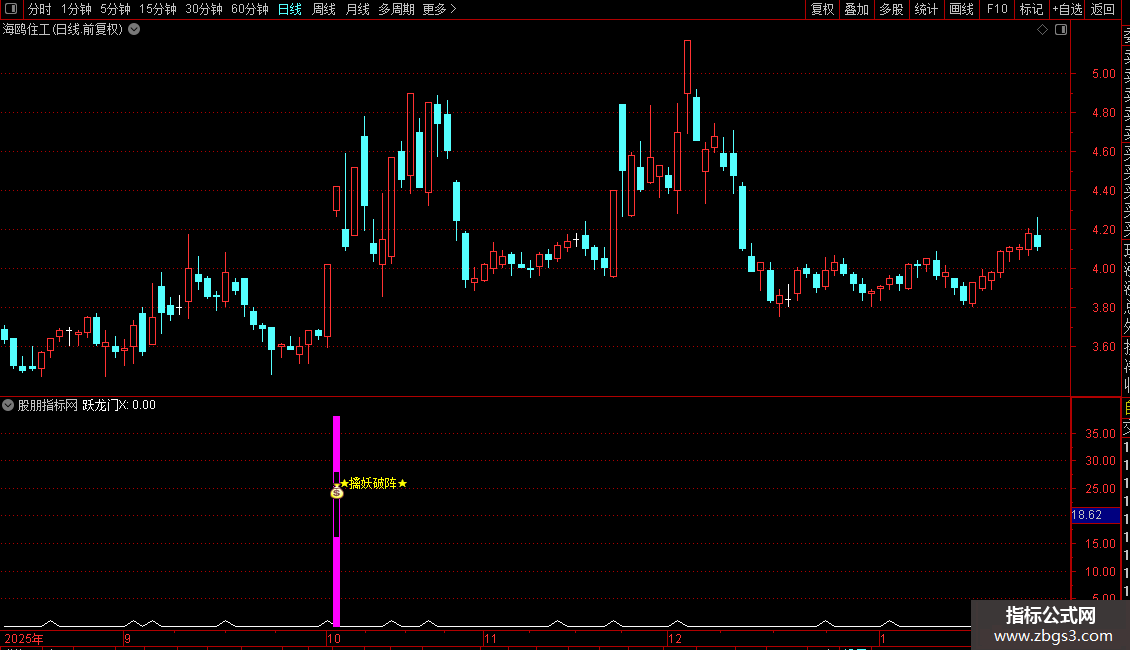Select the 30分钟 period tab

[203, 9]
